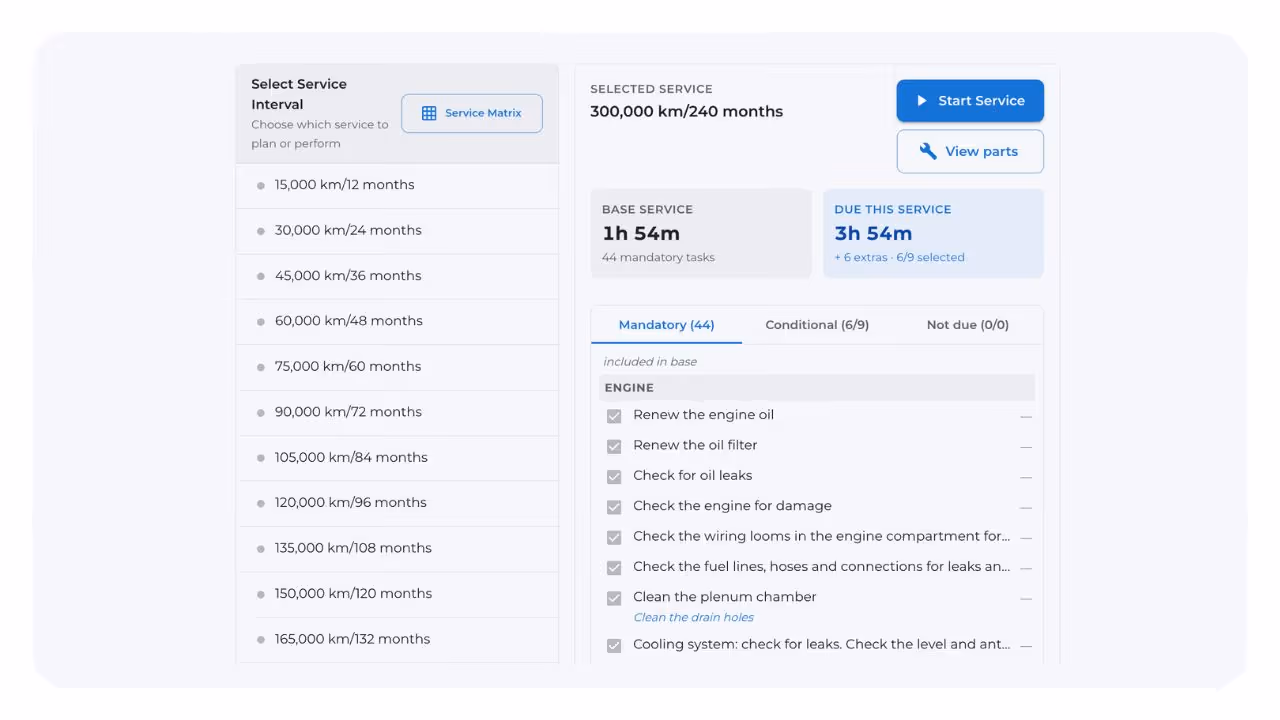Click the wrench icon on View parts

pyautogui.click(x=928, y=151)
